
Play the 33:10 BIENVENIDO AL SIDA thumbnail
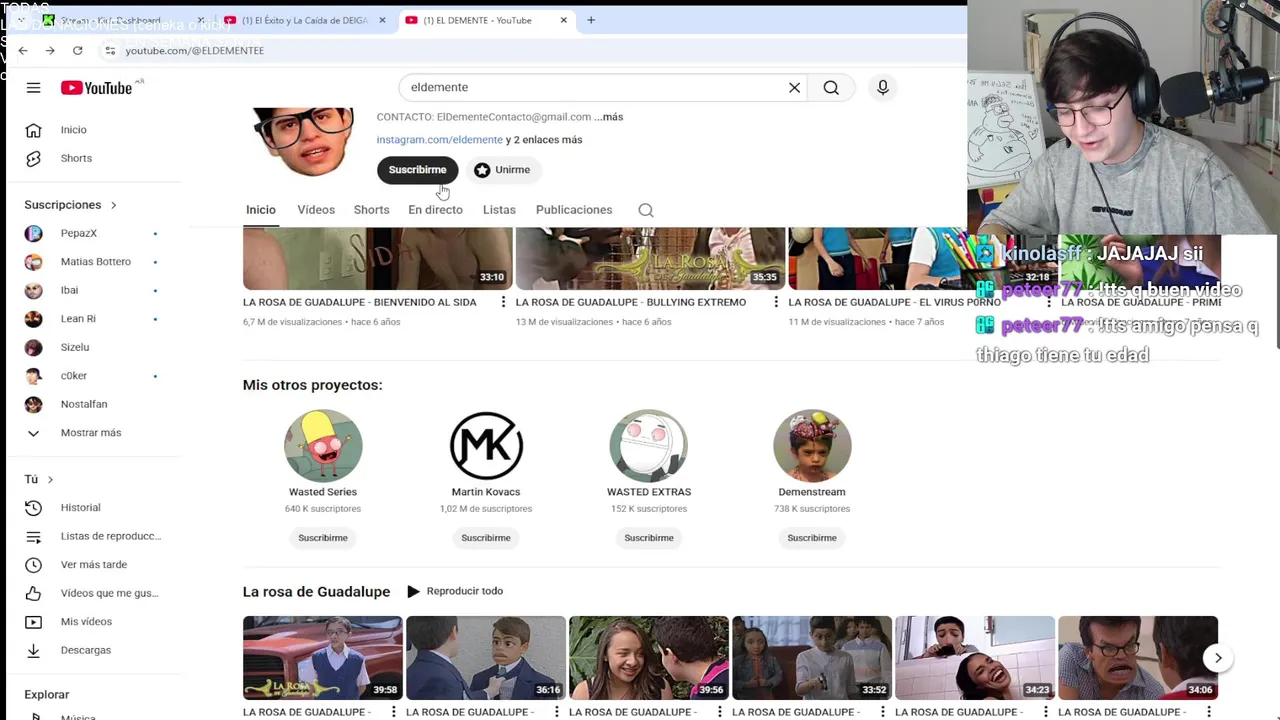[377, 258]
